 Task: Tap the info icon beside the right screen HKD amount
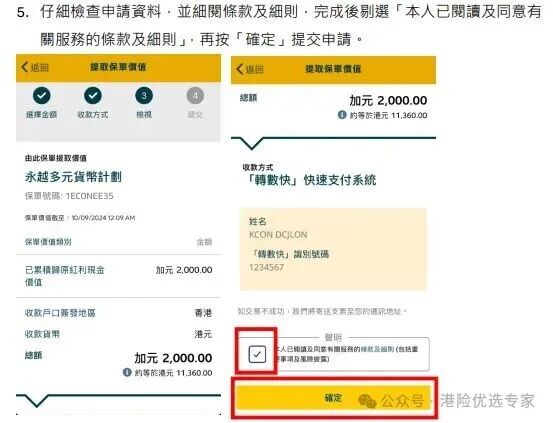(342, 115)
